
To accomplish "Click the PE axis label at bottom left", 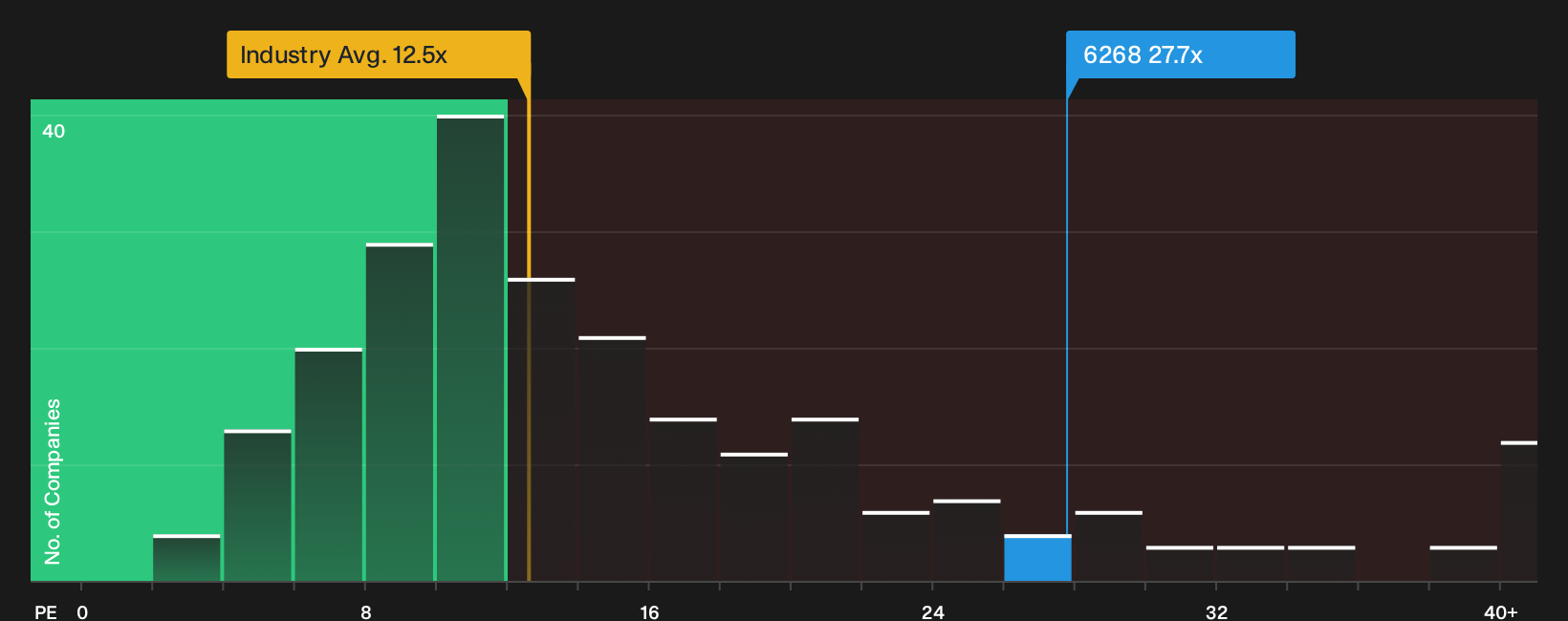I will click(x=46, y=611).
